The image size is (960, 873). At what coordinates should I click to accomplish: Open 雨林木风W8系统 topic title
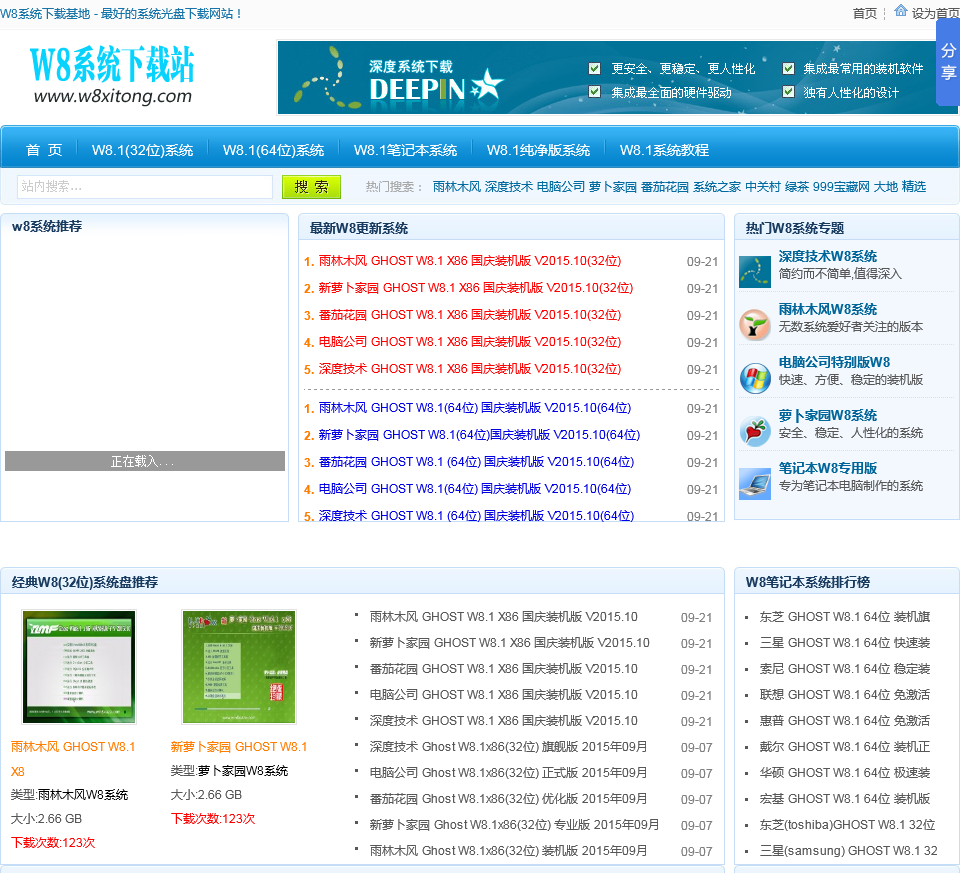828,309
